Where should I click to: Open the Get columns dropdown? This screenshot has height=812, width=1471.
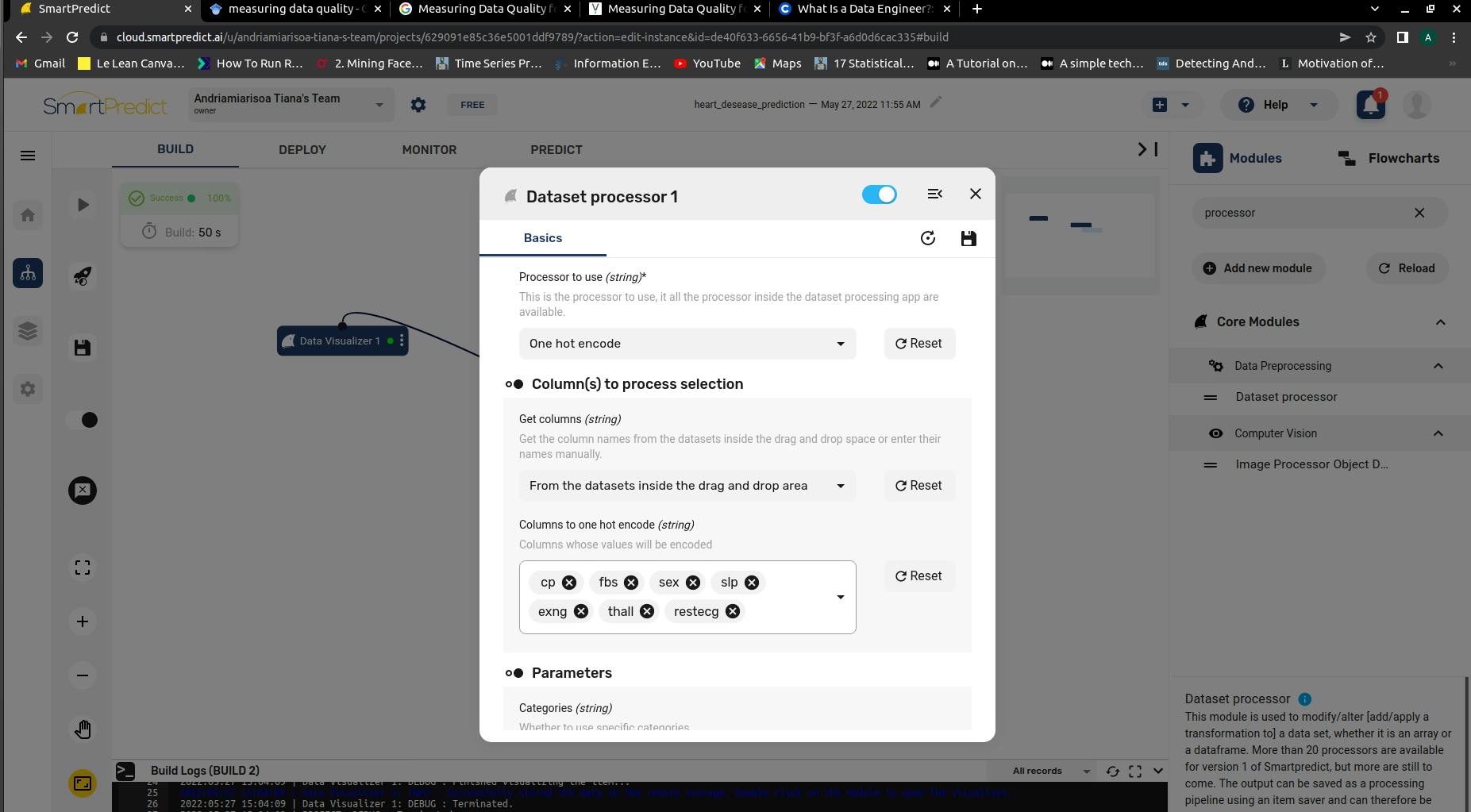coord(687,486)
